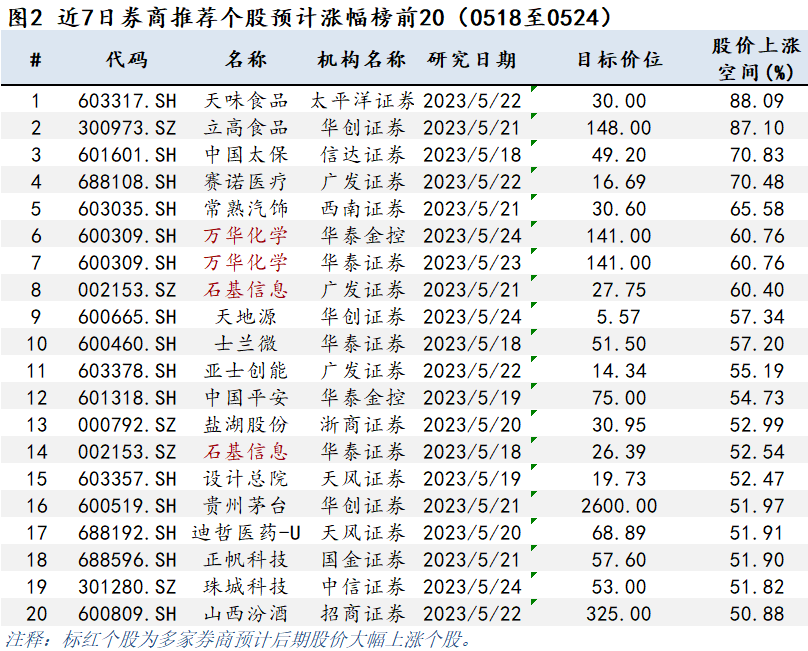The width and height of the screenshot is (808, 651).
Task: Click the 目标价位 column header
Action: coord(619,59)
